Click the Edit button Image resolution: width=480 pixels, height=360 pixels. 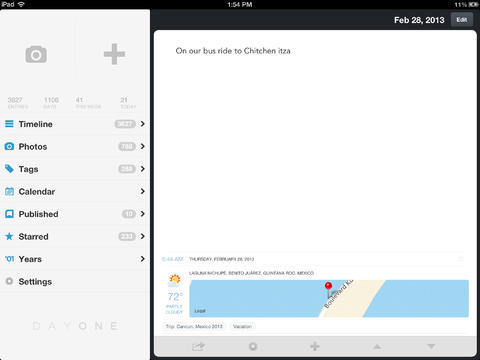pos(462,20)
